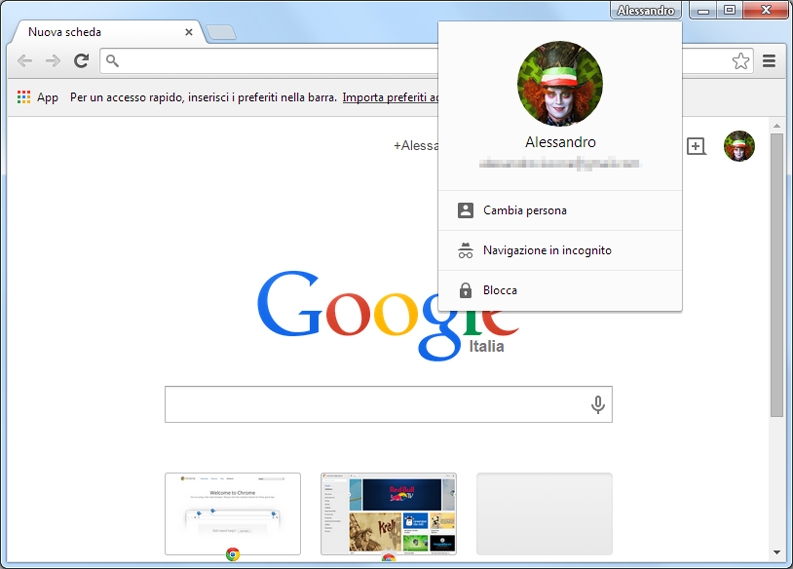This screenshot has height=569, width=793.
Task: Toggle the Alessandro profile name button
Action: coord(646,10)
